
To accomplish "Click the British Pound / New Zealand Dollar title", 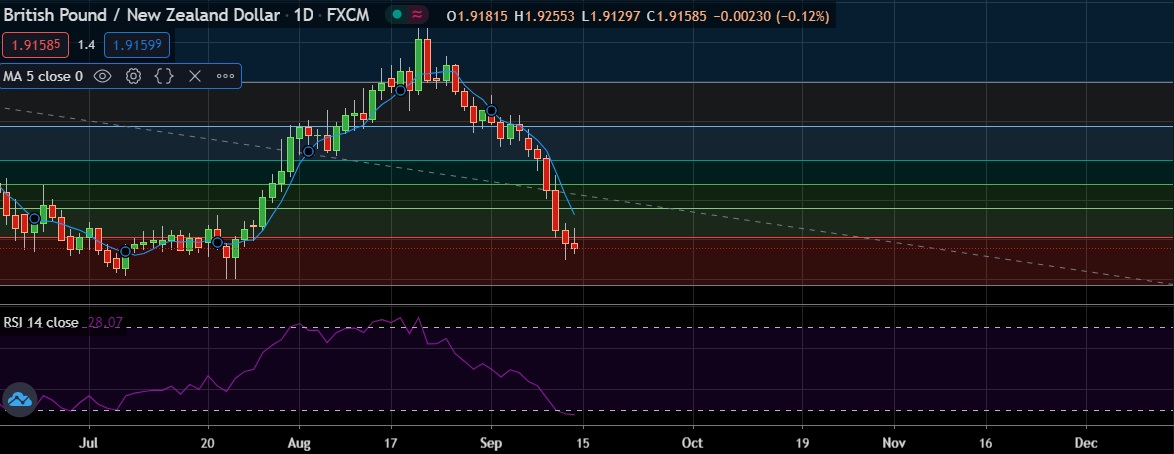I will [142, 15].
